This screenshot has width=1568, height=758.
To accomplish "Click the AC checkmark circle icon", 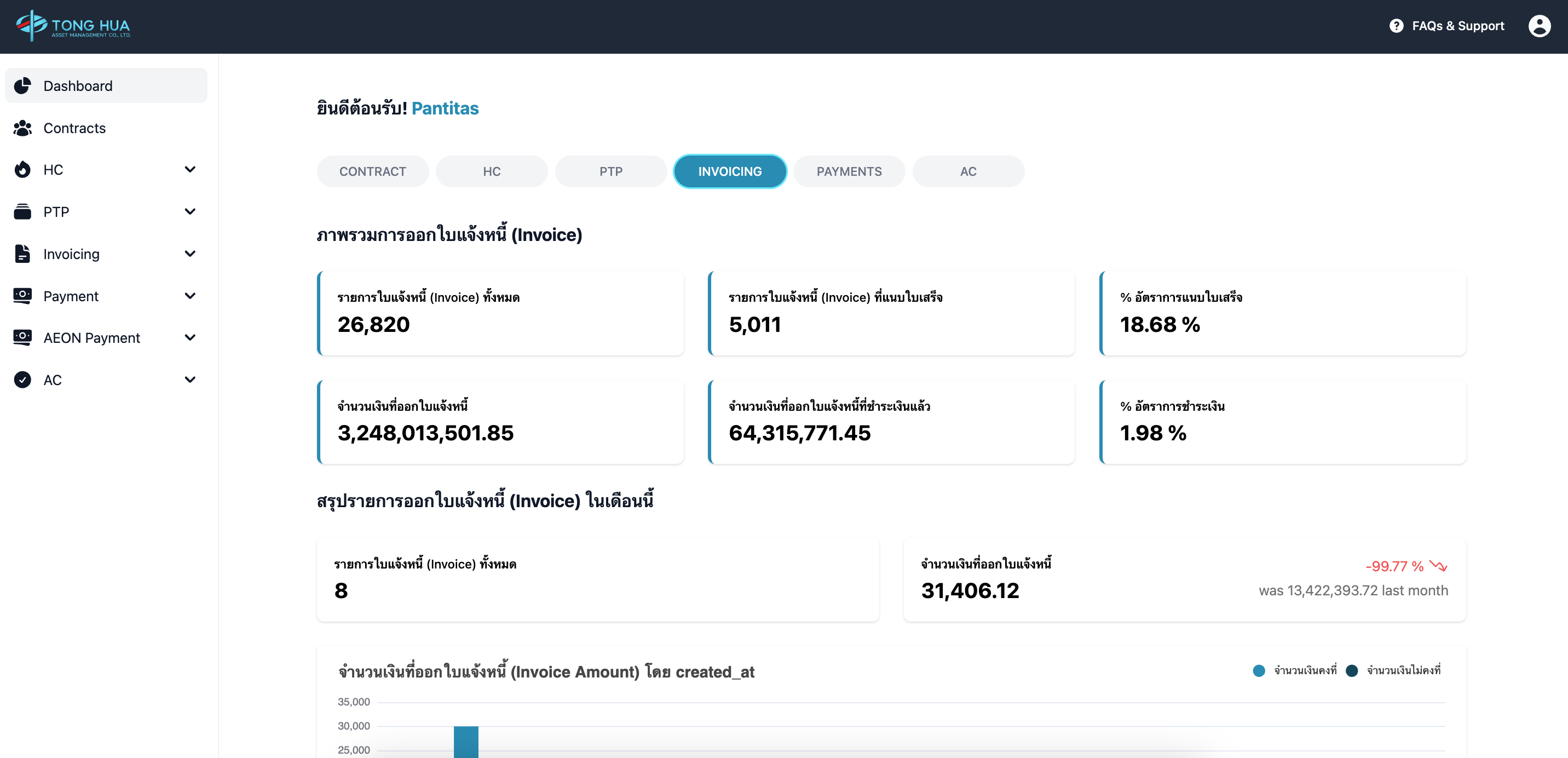I will tap(22, 380).
